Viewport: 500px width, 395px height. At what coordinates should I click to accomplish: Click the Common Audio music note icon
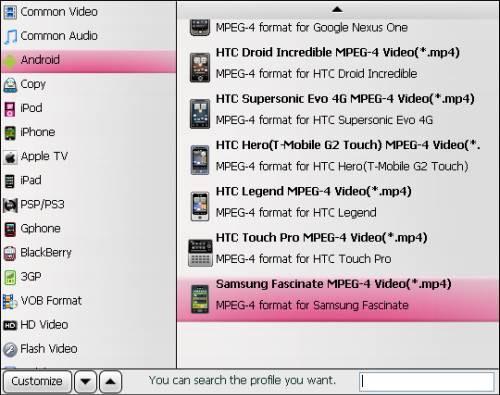click(x=10, y=36)
